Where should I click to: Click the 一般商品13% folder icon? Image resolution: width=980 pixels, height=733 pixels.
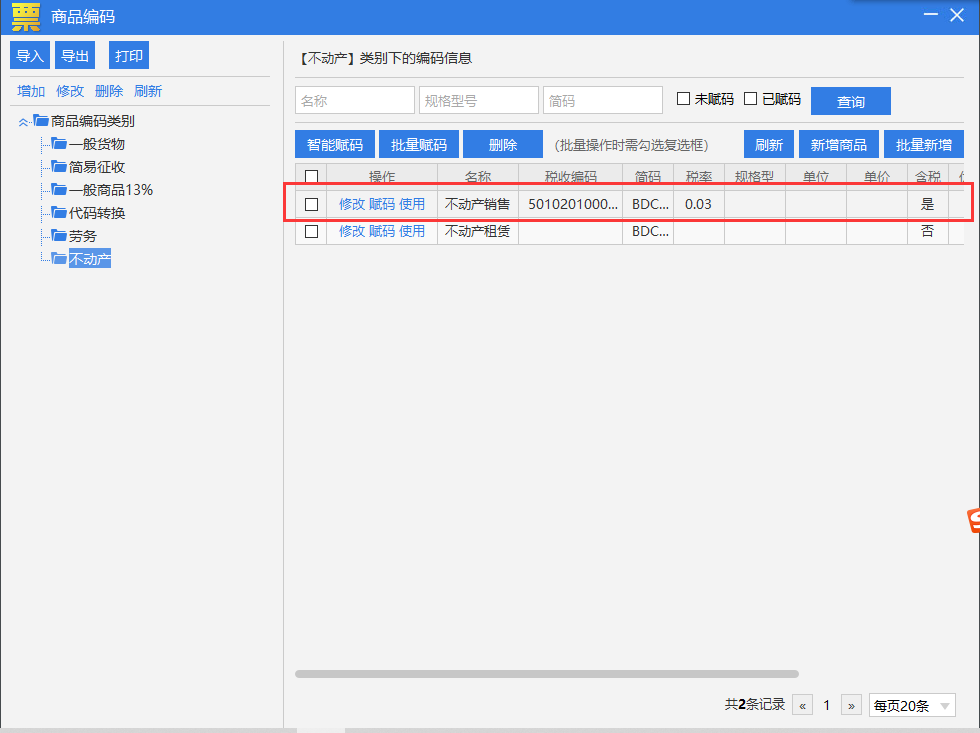click(x=59, y=190)
